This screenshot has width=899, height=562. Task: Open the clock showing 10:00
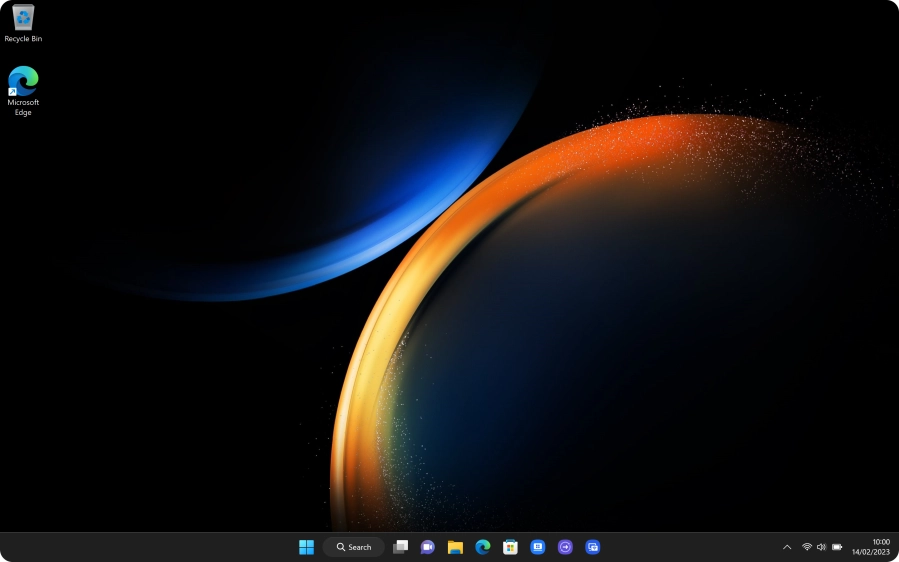[881, 542]
